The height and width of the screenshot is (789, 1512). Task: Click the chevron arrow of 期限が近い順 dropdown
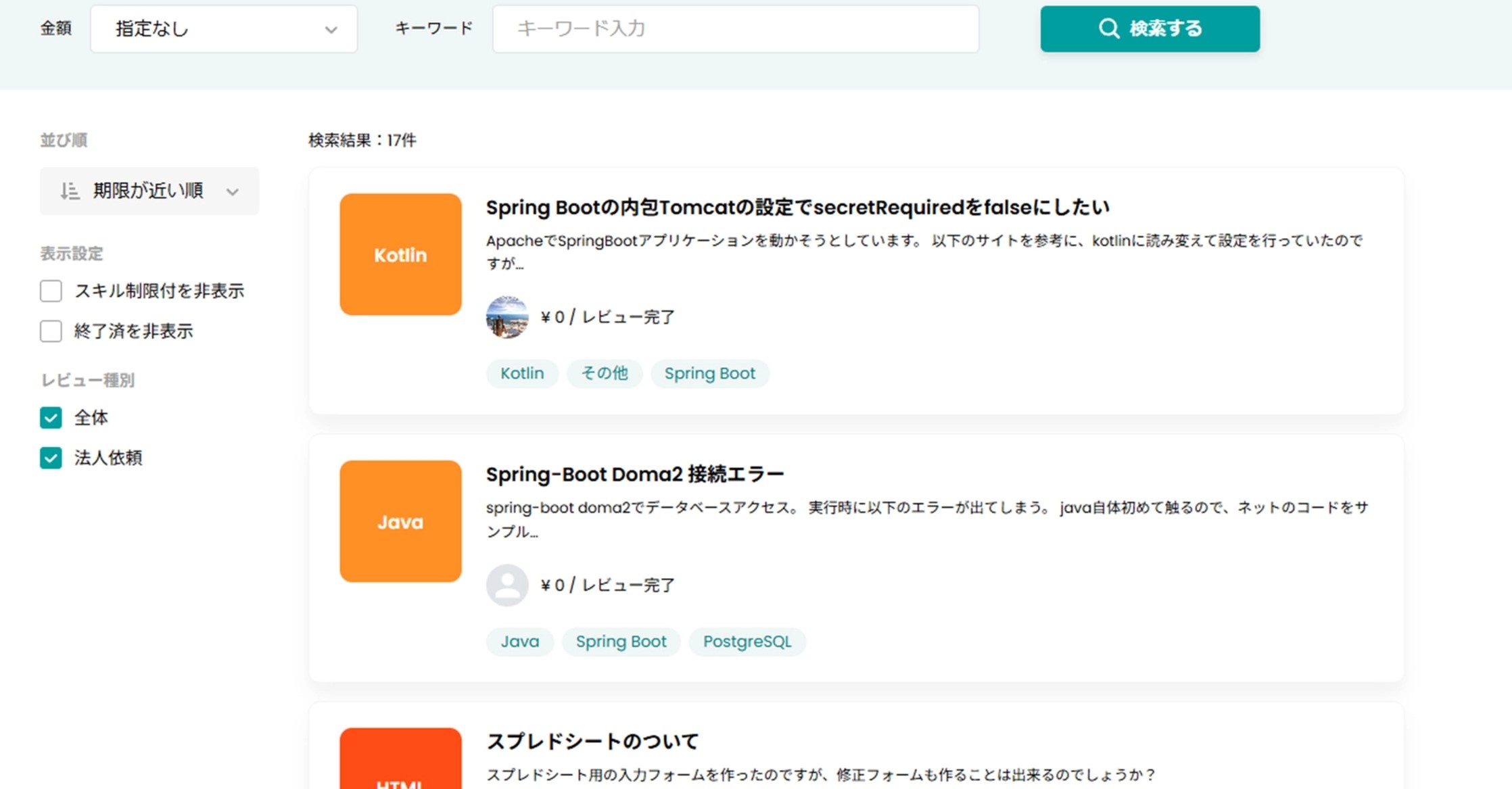pyautogui.click(x=233, y=192)
